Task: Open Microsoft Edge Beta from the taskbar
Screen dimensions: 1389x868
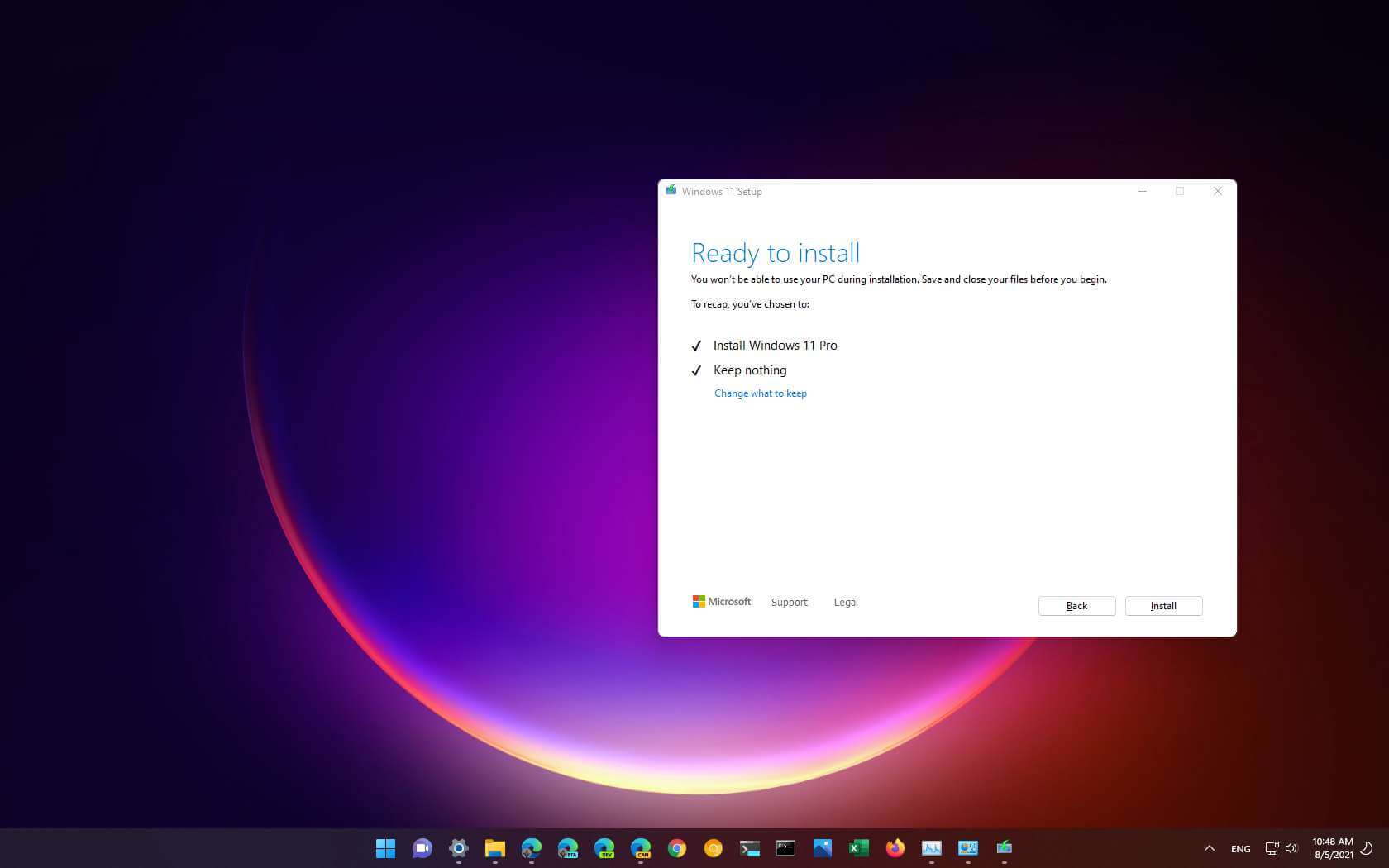Action: coord(568,848)
